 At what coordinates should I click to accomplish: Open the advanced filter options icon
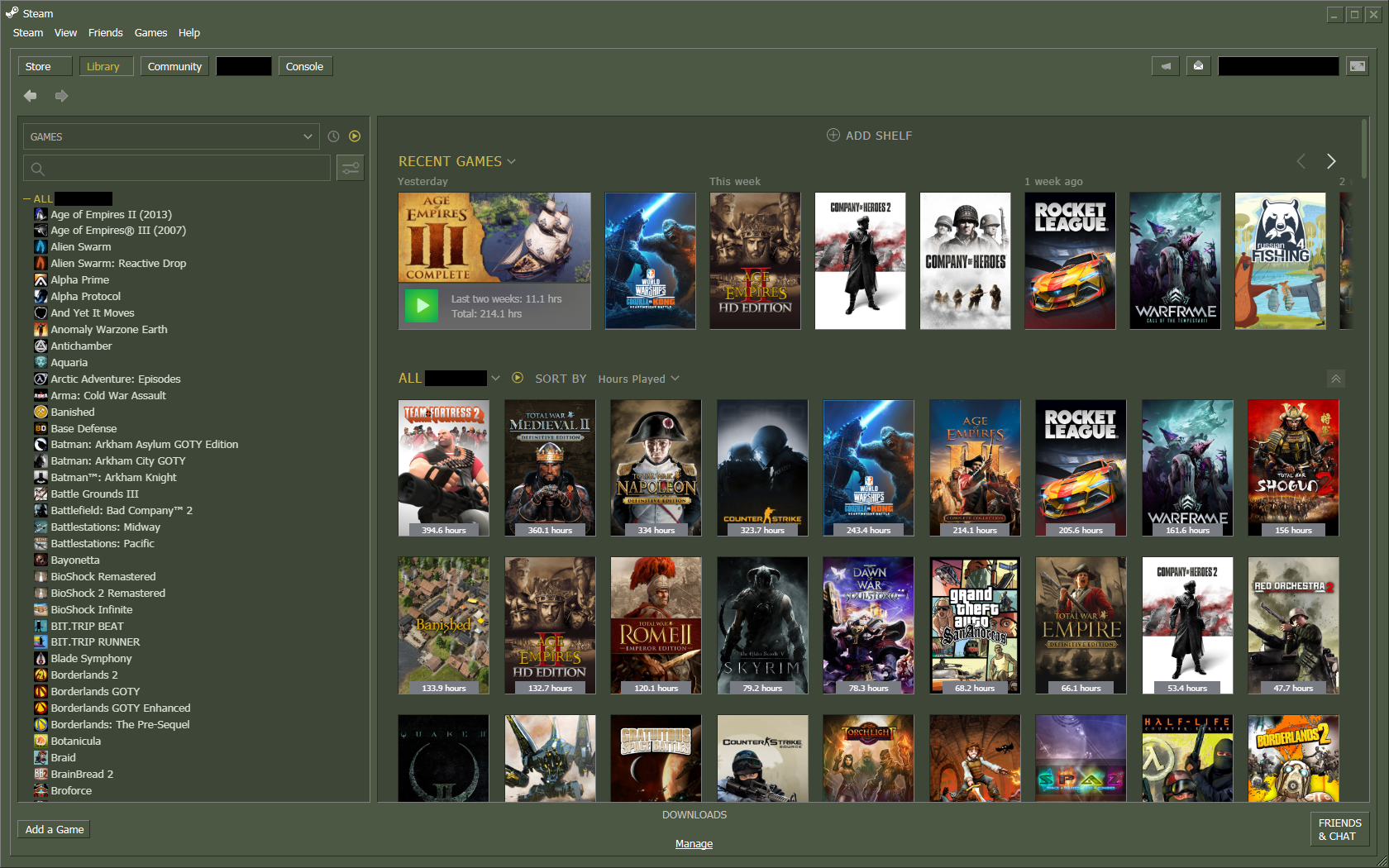point(351,167)
